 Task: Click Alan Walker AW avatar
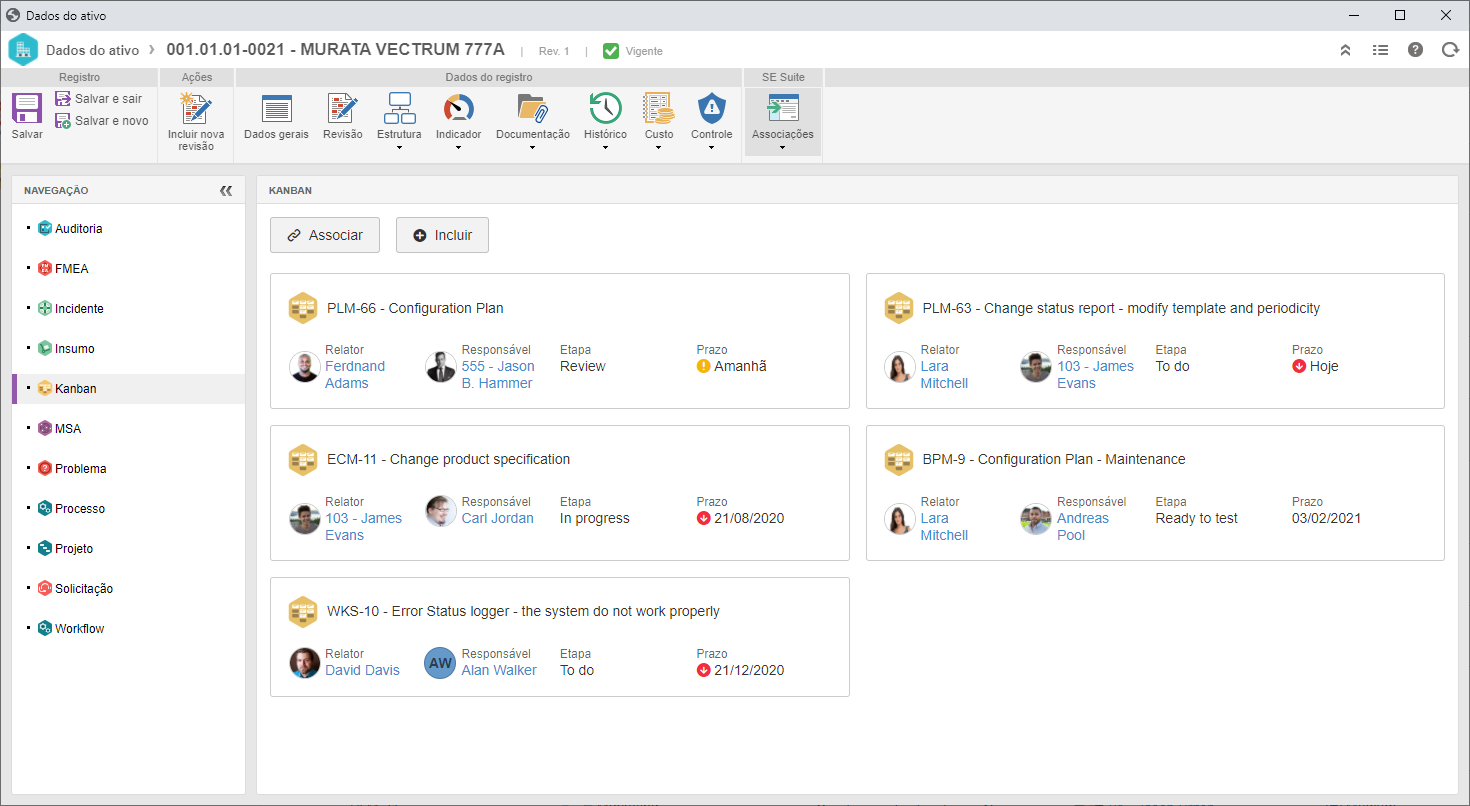pyautogui.click(x=440, y=663)
